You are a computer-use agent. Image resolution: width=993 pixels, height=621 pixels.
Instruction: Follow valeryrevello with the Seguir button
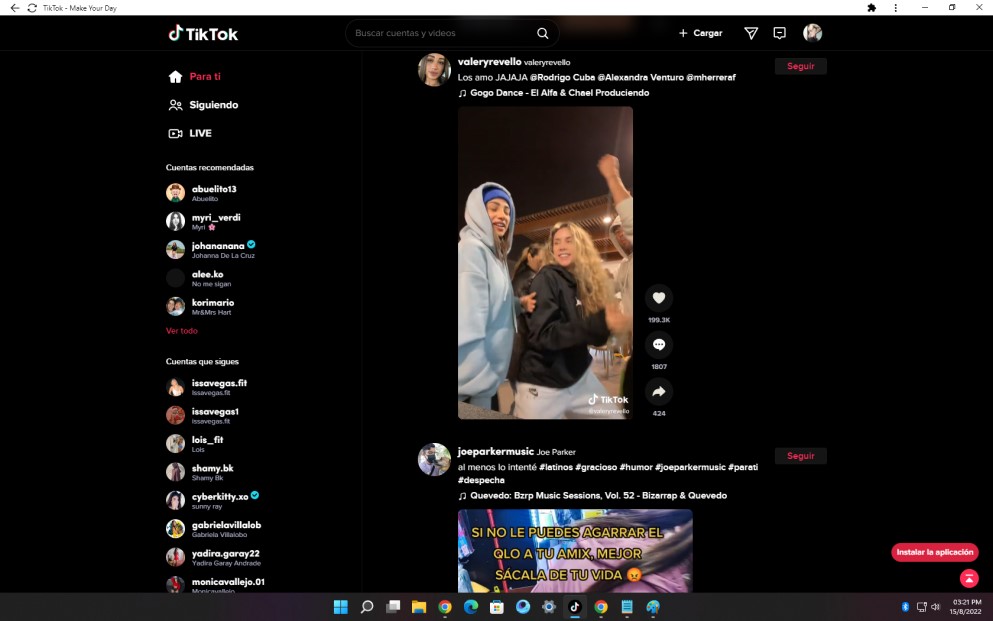tap(799, 65)
